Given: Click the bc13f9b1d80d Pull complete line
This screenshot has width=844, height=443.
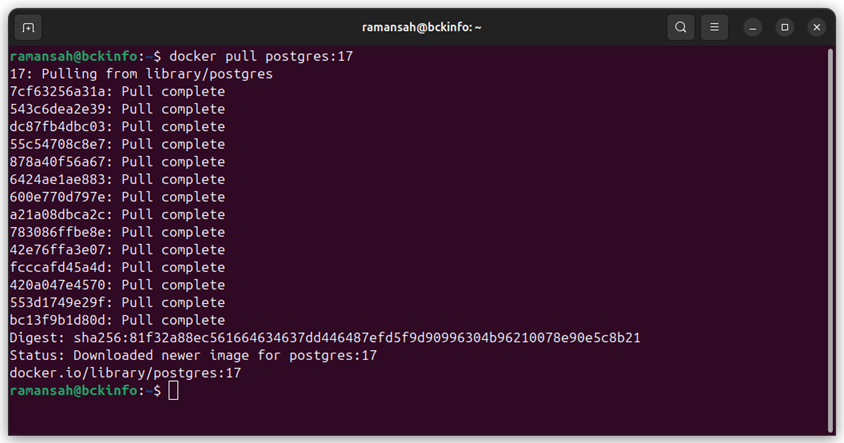Looking at the screenshot, I should (117, 320).
